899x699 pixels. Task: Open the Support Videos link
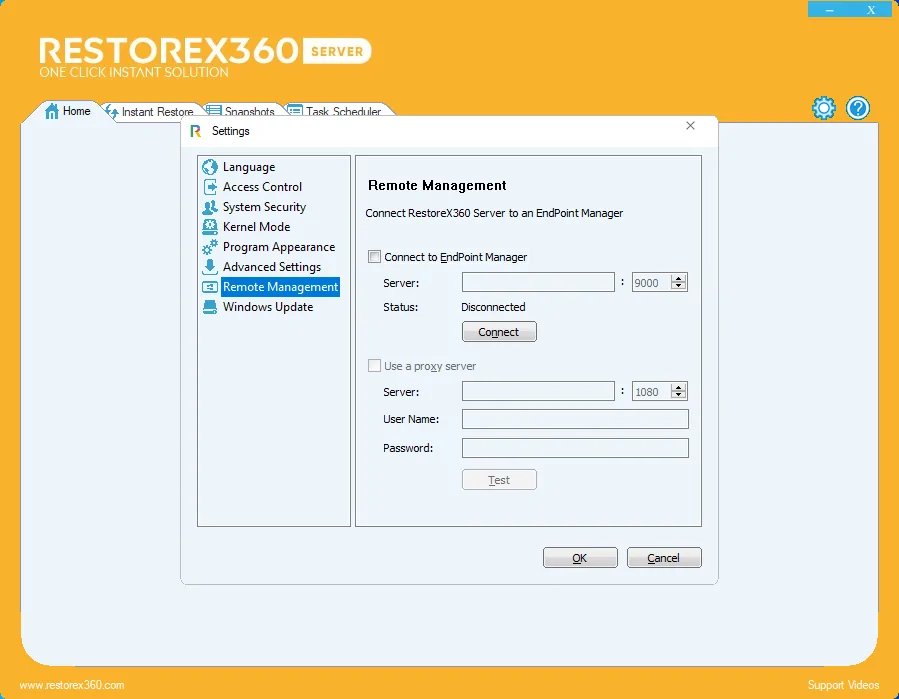point(843,685)
